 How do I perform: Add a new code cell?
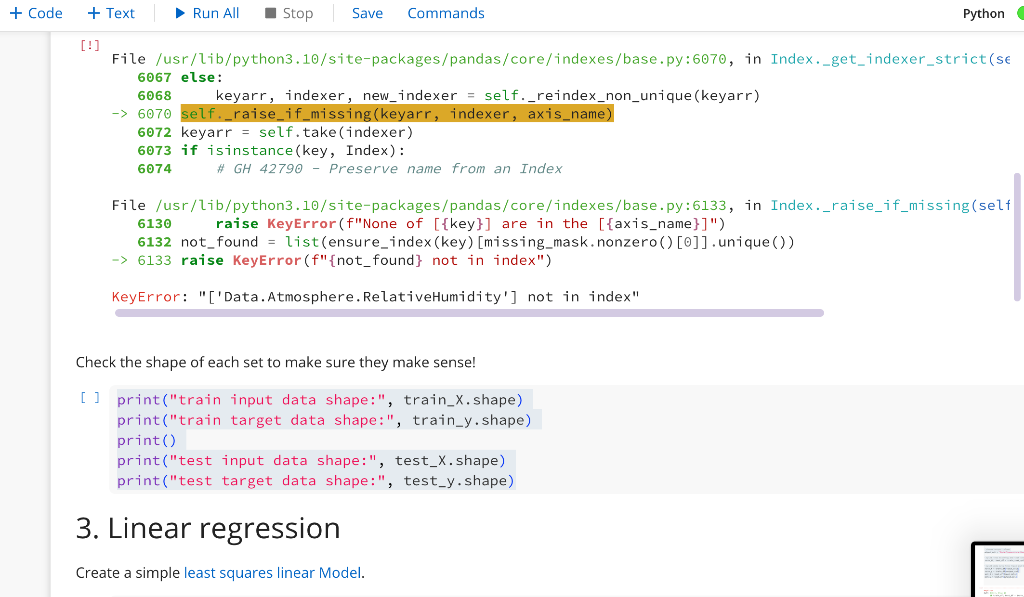(x=36, y=13)
